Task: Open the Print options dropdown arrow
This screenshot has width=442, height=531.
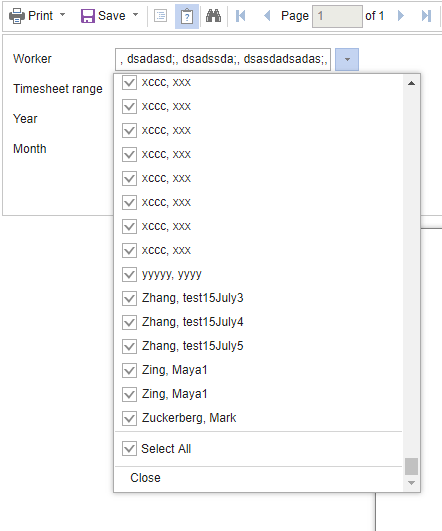Action: click(x=62, y=15)
